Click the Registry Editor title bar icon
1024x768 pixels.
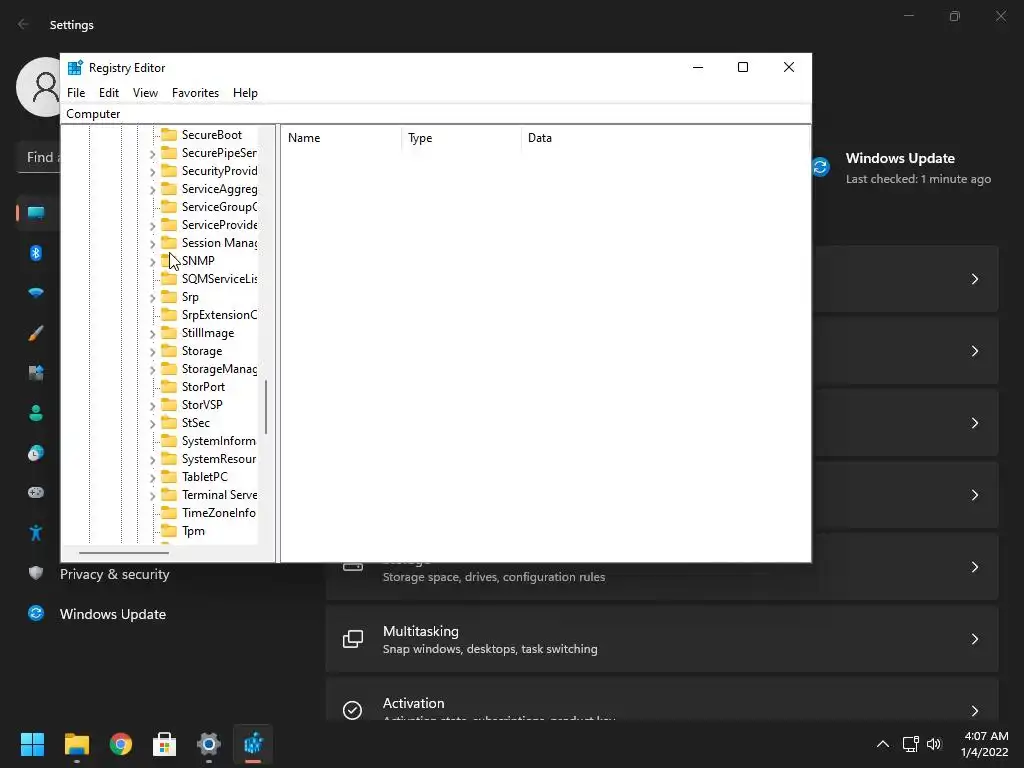tap(75, 68)
